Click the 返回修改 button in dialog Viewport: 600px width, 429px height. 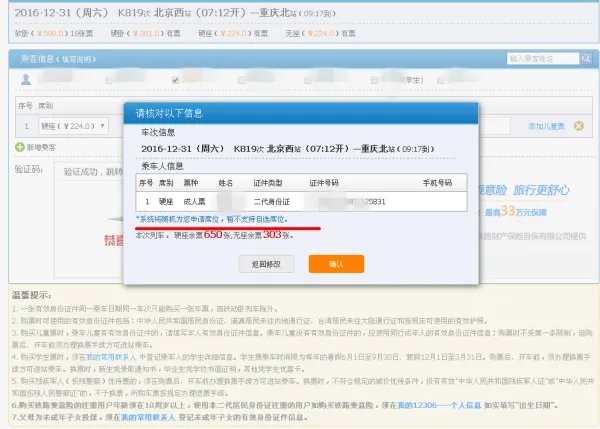point(266,264)
